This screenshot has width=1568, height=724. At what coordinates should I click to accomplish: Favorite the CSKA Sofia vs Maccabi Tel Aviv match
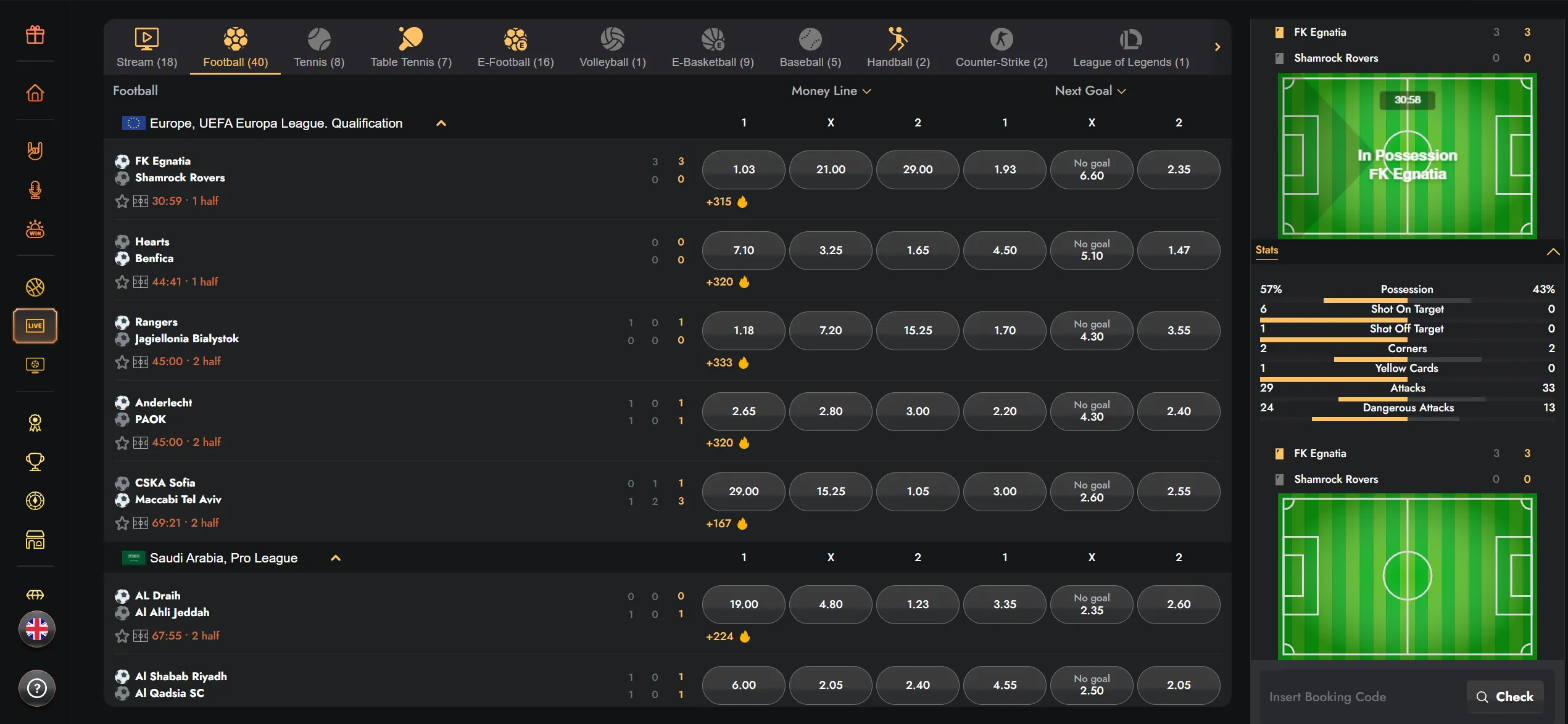tap(122, 523)
